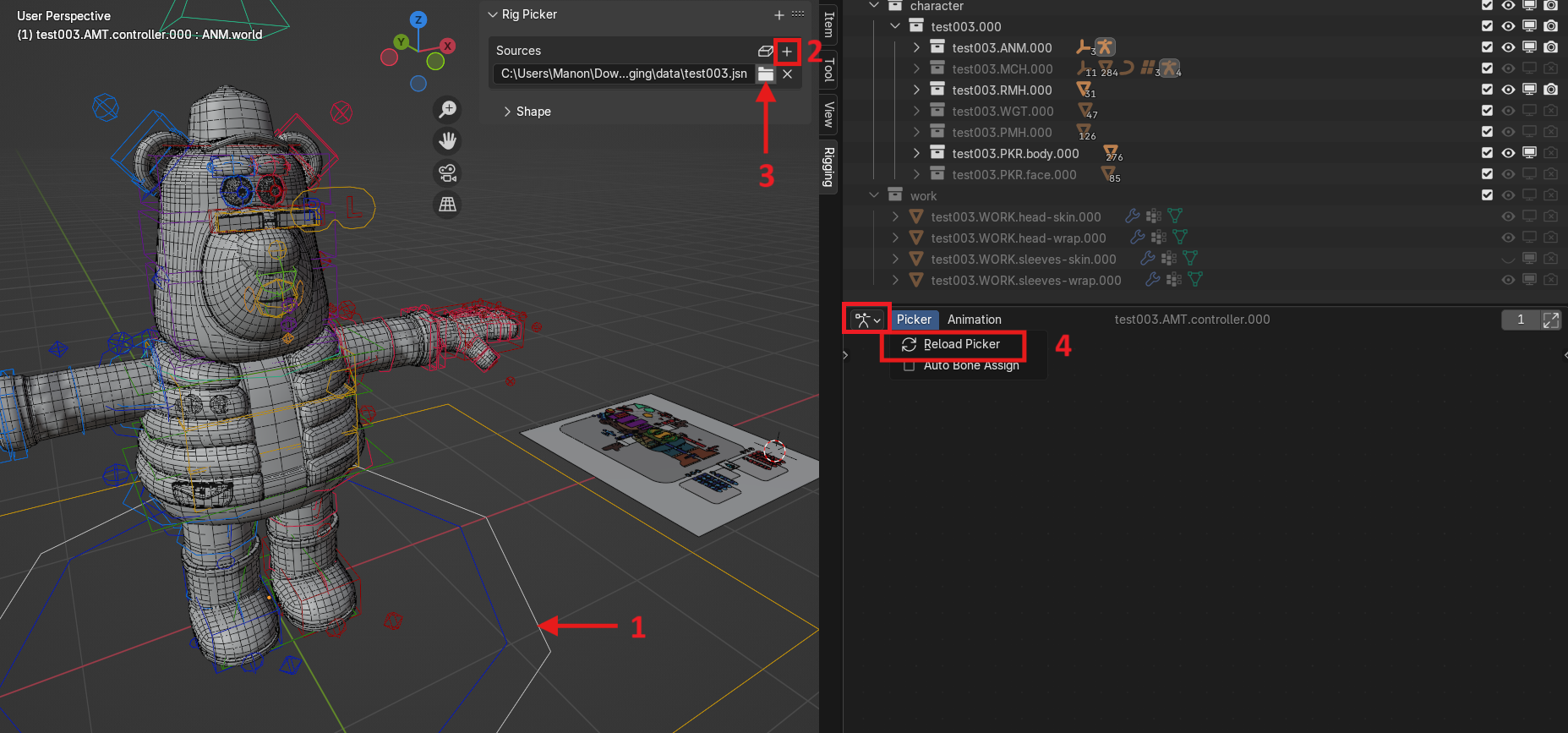The width and height of the screenshot is (1568, 733).
Task: Switch to the Rigging sidebar tab
Action: [828, 167]
